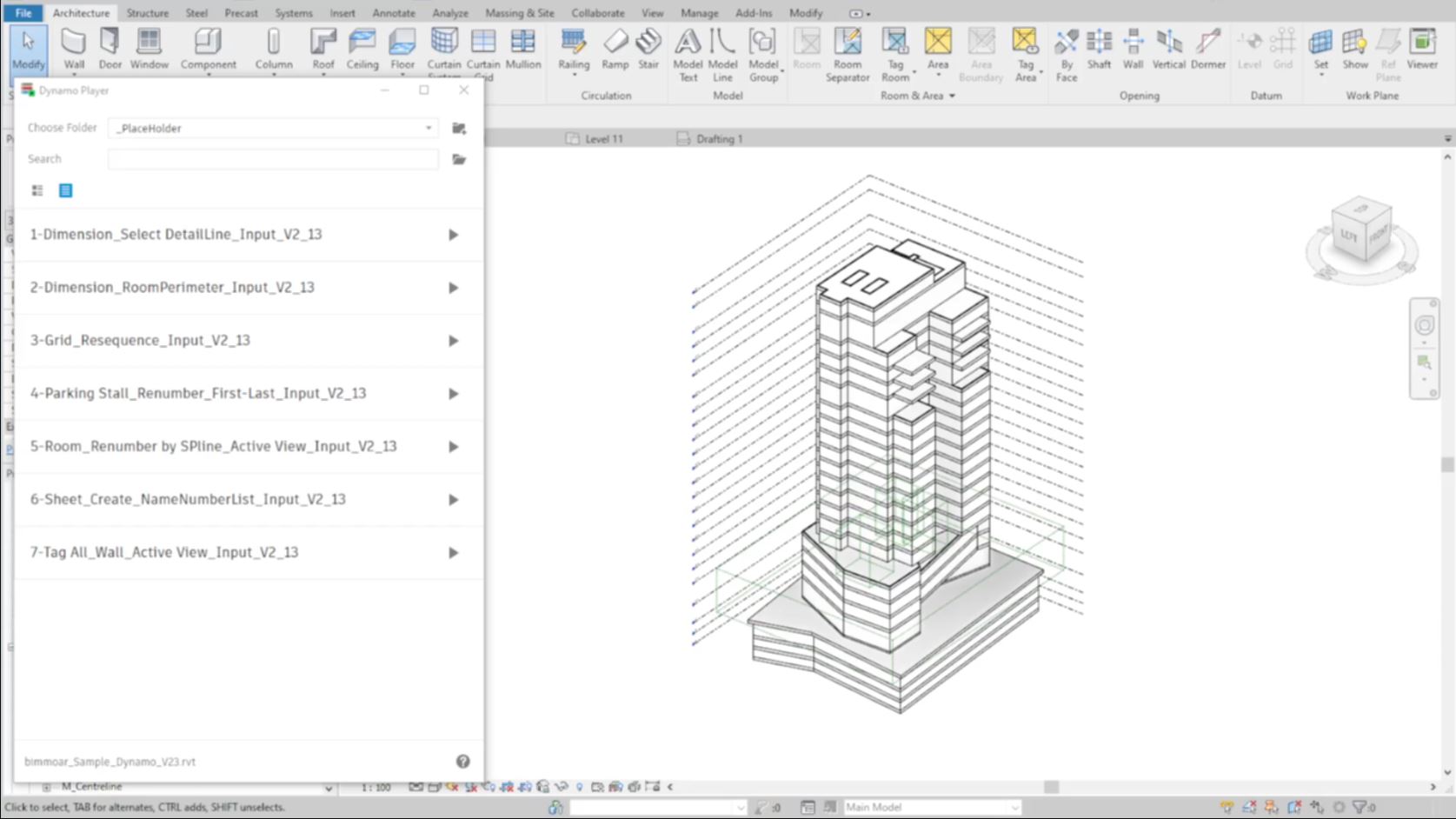Run the 7-Tag All_Wall script
Image resolution: width=1456 pixels, height=819 pixels.
pos(453,553)
